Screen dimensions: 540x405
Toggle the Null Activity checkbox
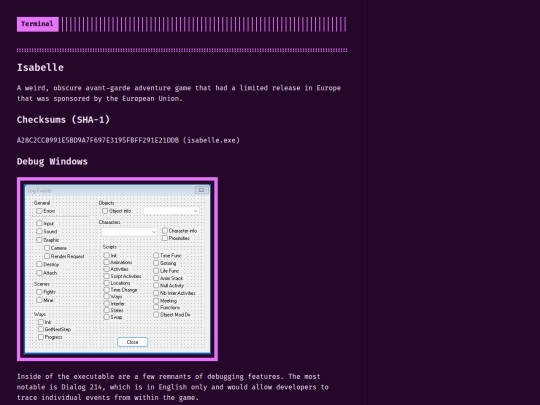[x=156, y=285]
